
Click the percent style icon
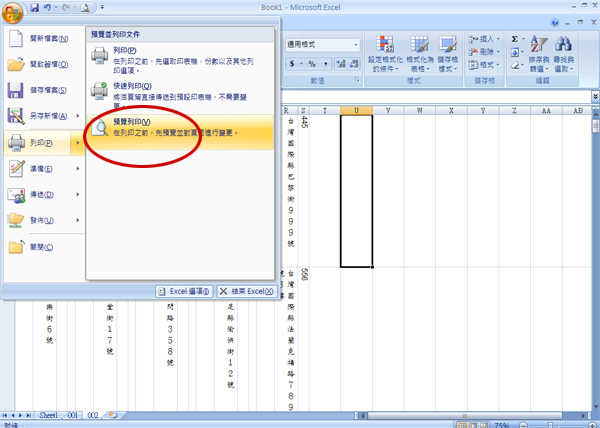(x=313, y=64)
